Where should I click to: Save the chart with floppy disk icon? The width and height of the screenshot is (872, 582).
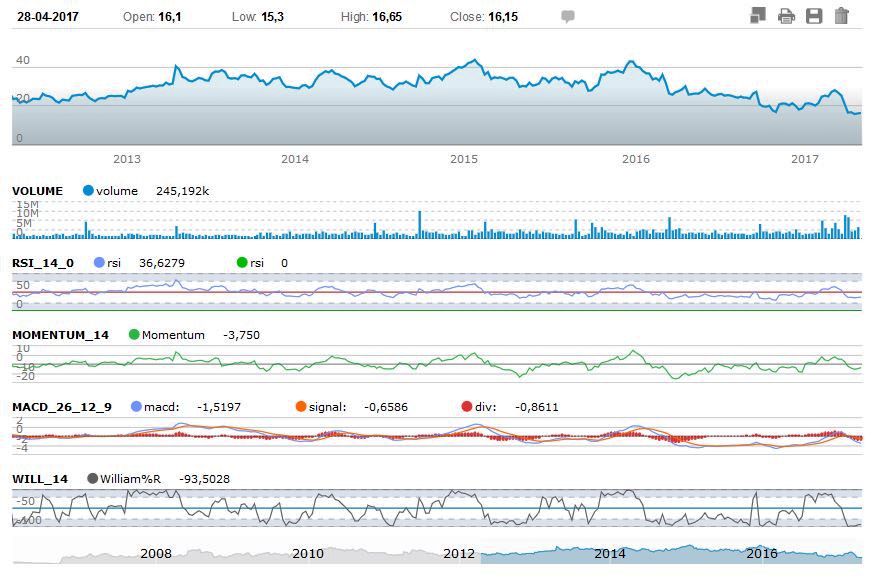pyautogui.click(x=814, y=16)
